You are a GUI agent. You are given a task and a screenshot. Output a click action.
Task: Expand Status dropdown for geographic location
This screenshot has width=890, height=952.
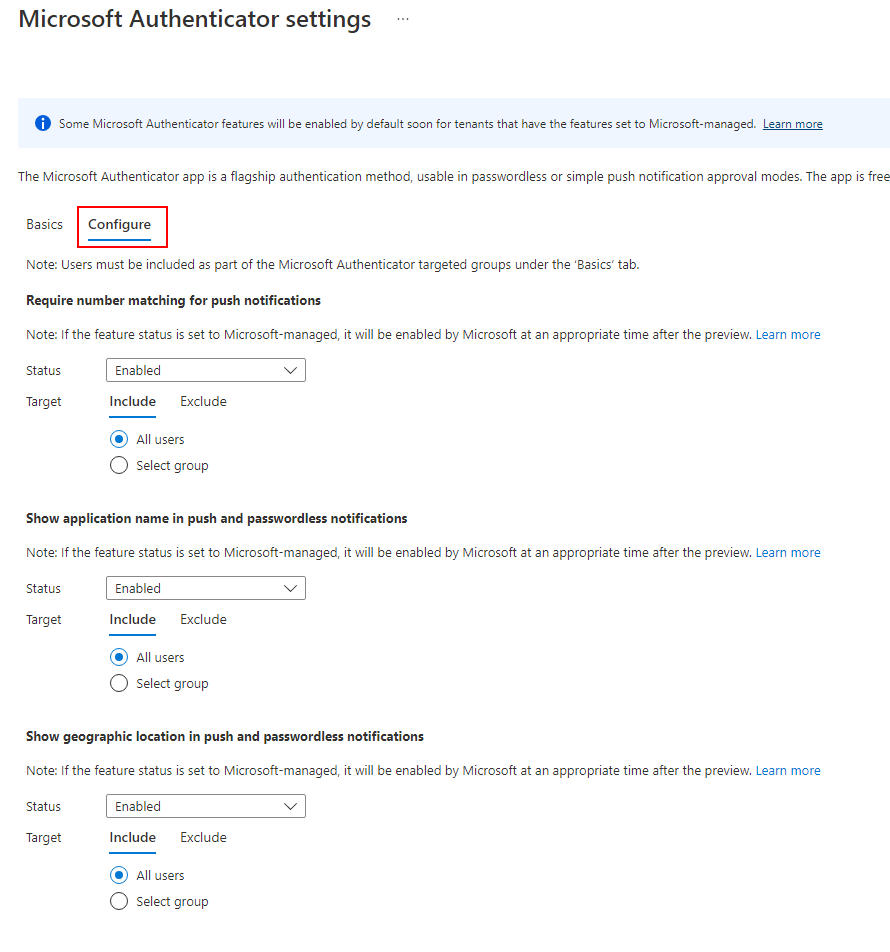pyautogui.click(x=206, y=806)
